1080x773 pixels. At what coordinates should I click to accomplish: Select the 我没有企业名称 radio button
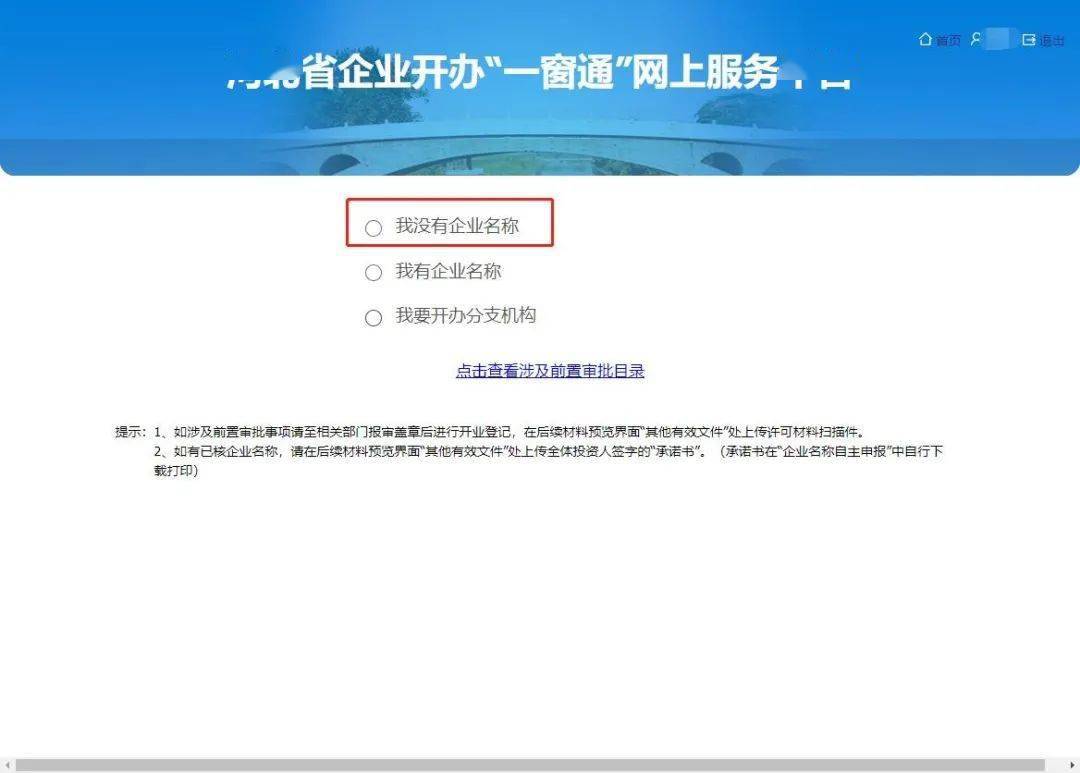point(373,228)
